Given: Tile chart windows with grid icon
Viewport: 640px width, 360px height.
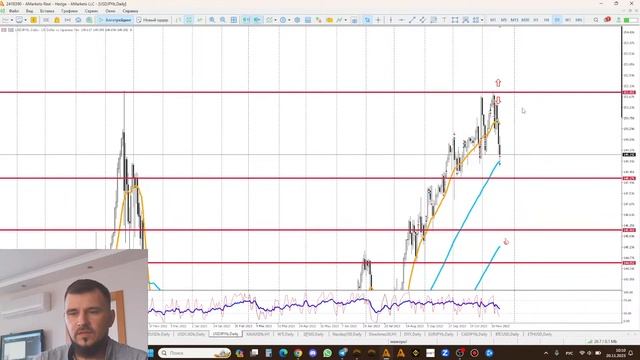Looking at the screenshot, I should tap(233, 20).
